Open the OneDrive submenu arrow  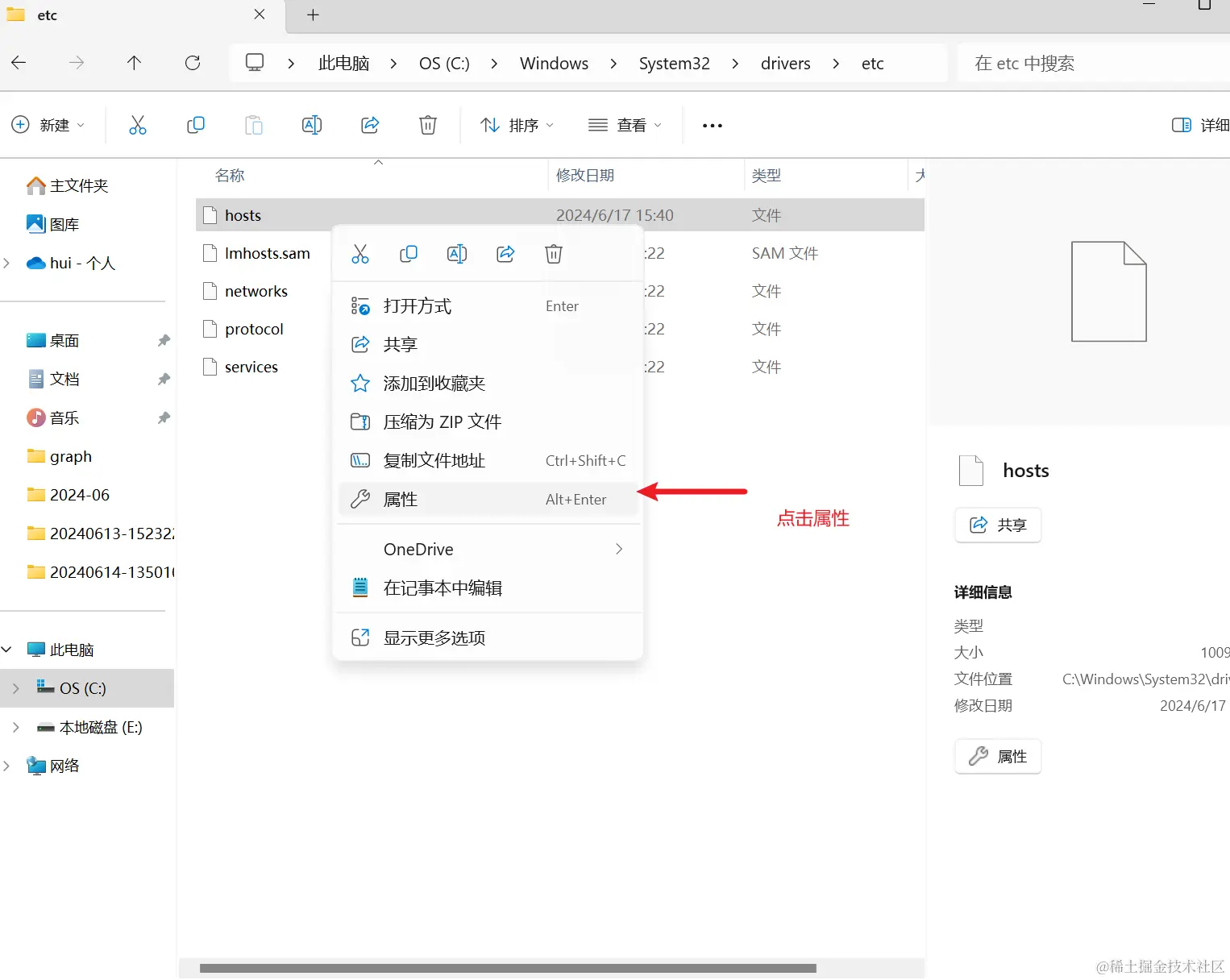(x=619, y=549)
